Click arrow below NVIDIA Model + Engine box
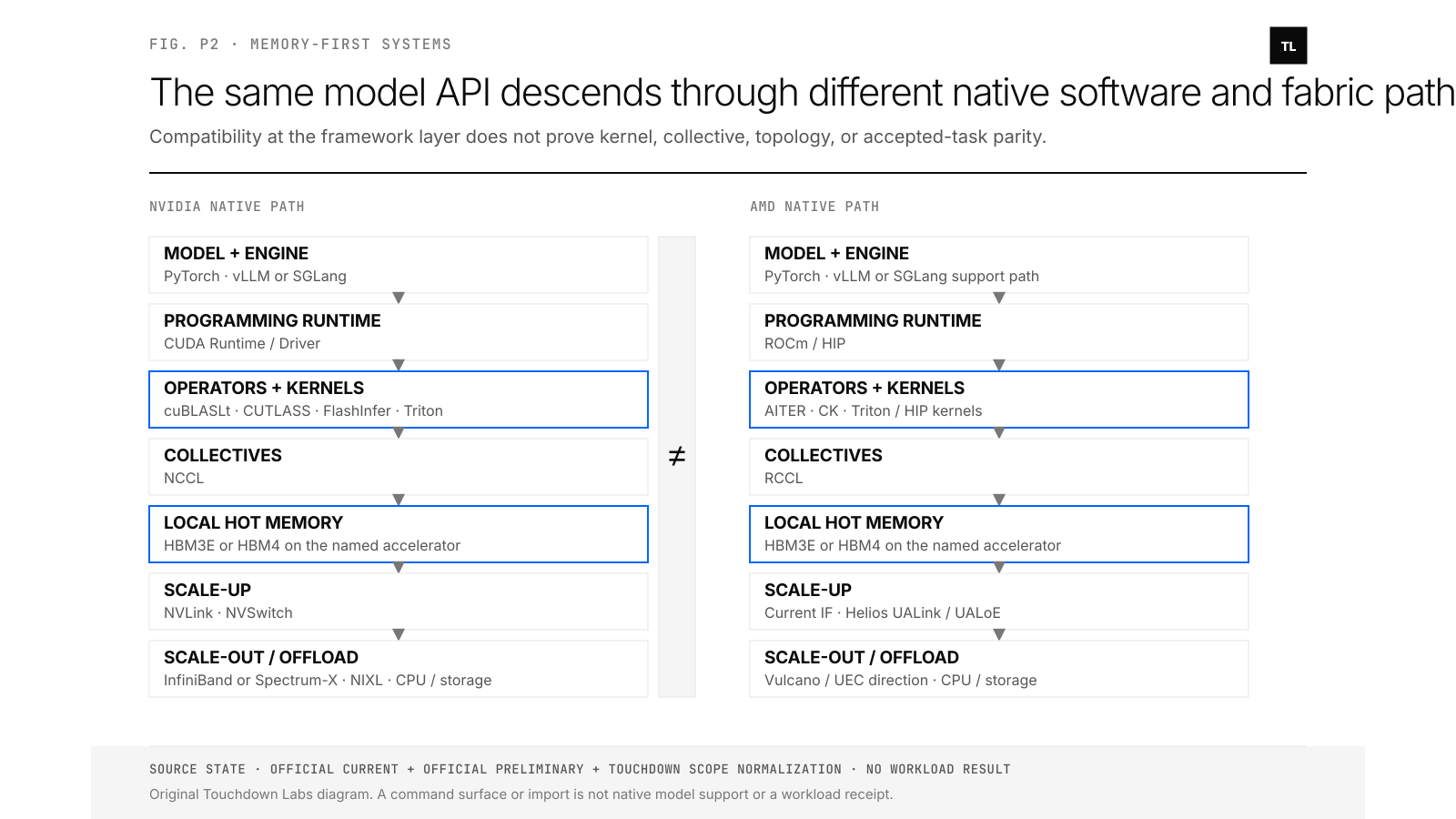The width and height of the screenshot is (1456, 819). 399,298
